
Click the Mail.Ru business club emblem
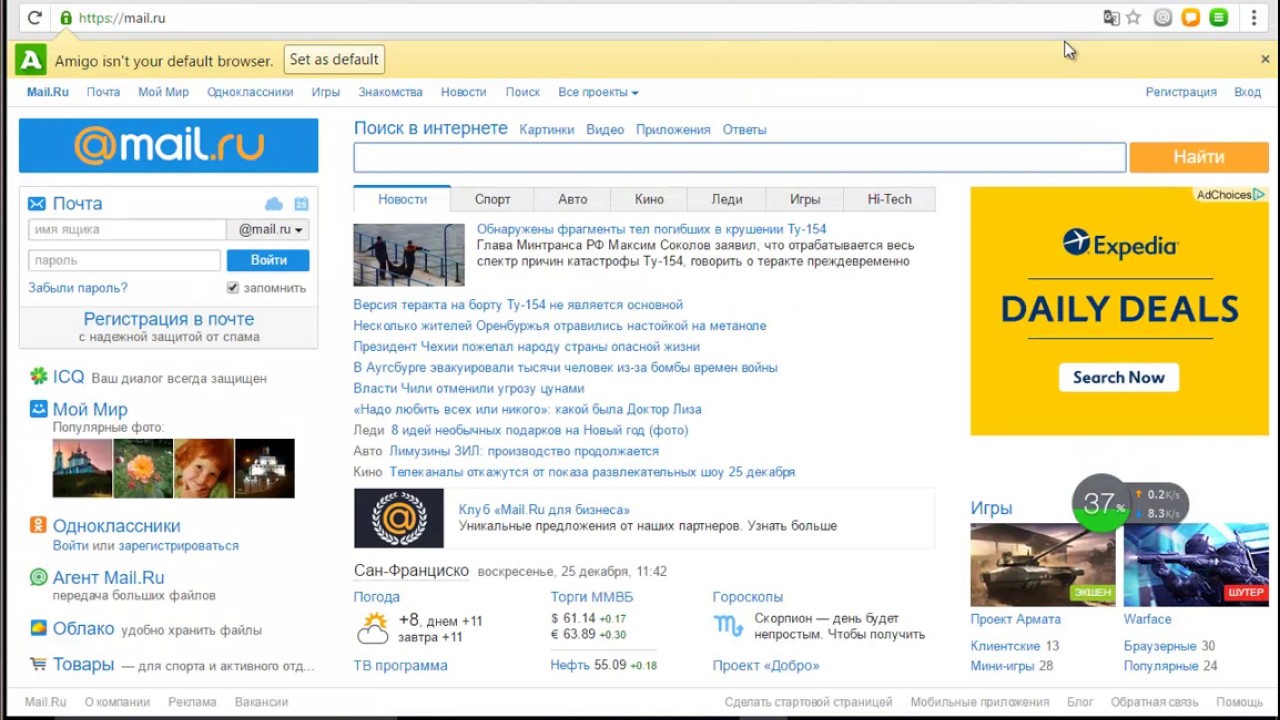point(399,518)
